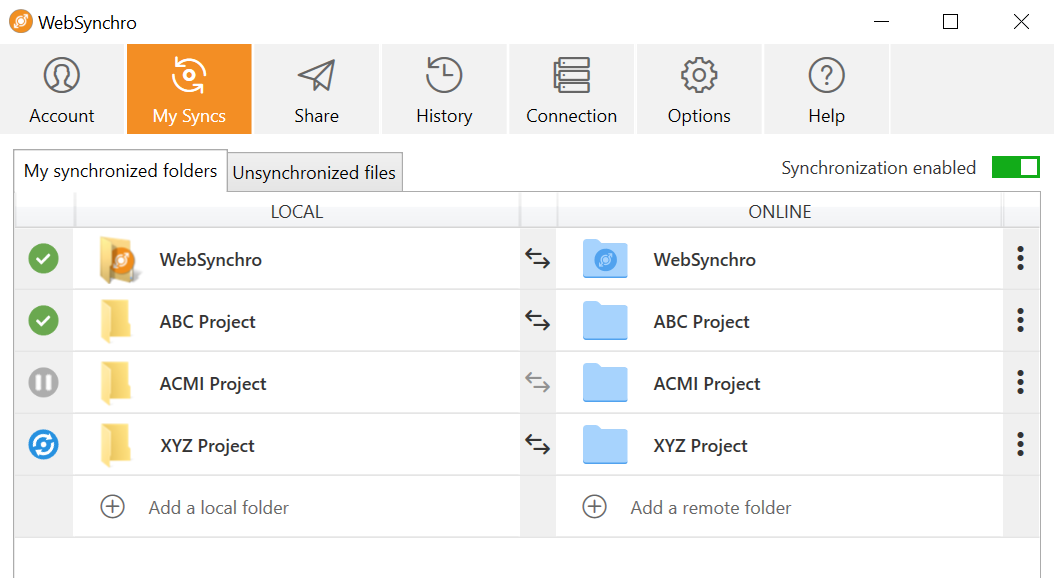The image size is (1054, 578).
Task: Open the three-dot menu for XYZ Project
Action: [x=1020, y=444]
